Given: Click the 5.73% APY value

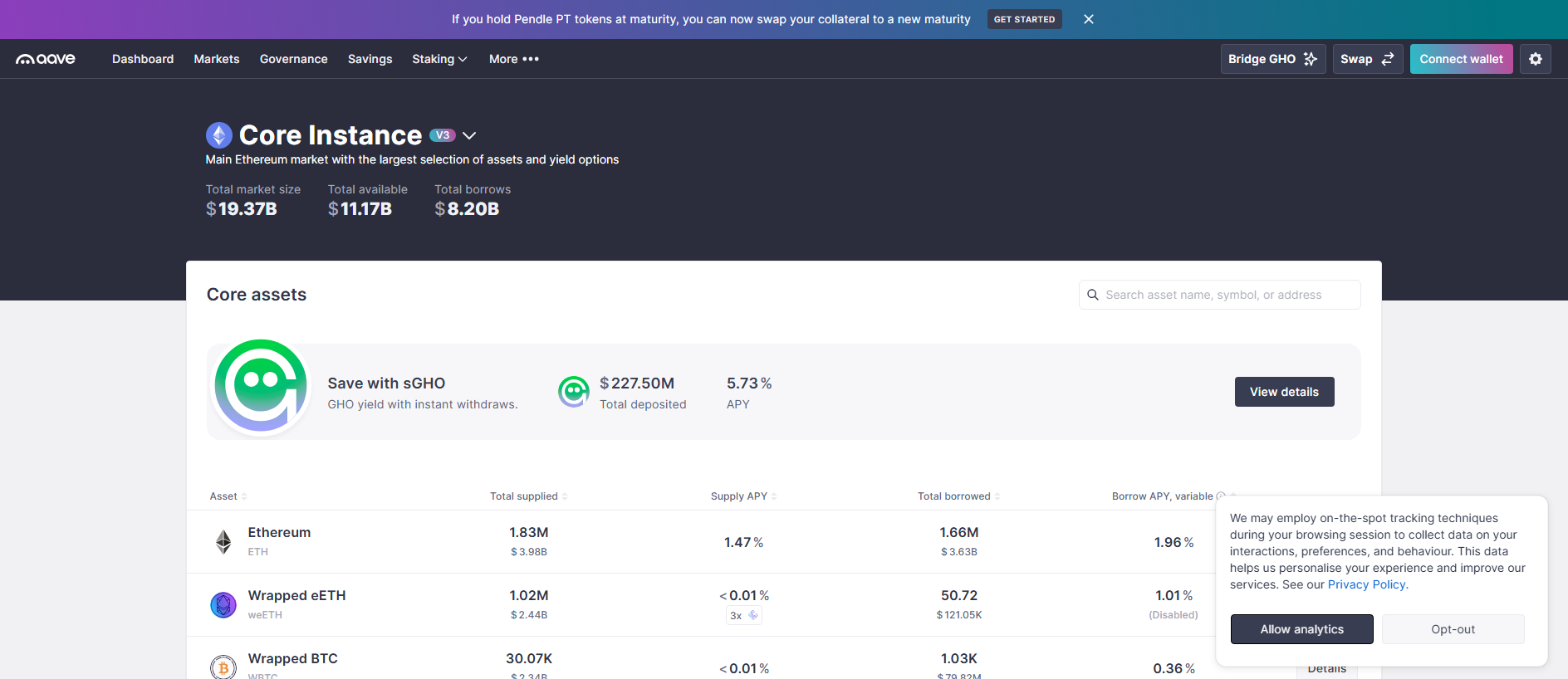Looking at the screenshot, I should [749, 383].
